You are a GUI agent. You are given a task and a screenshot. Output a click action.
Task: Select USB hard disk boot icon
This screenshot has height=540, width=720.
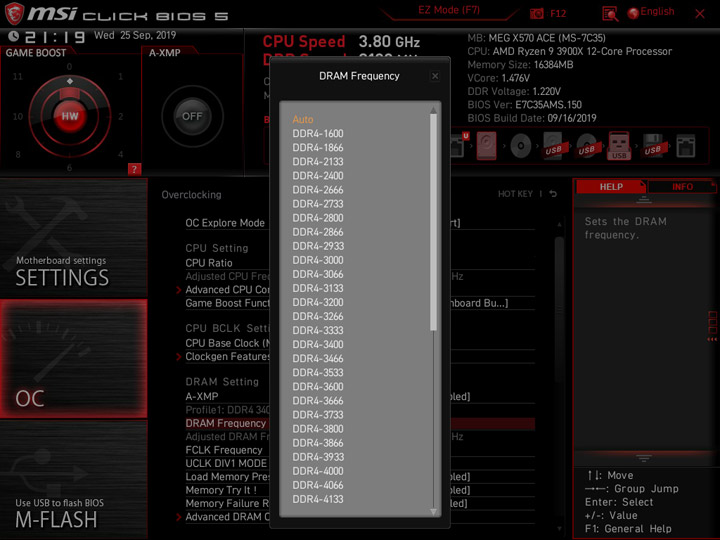click(555, 146)
